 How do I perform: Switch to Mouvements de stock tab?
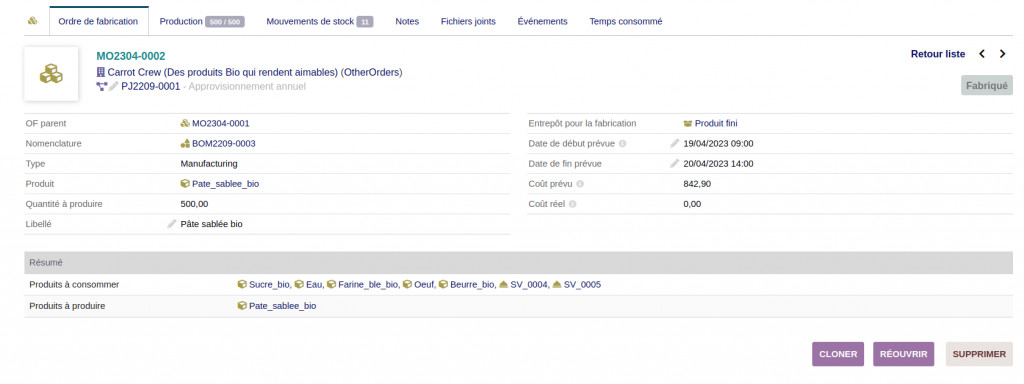tap(319, 22)
